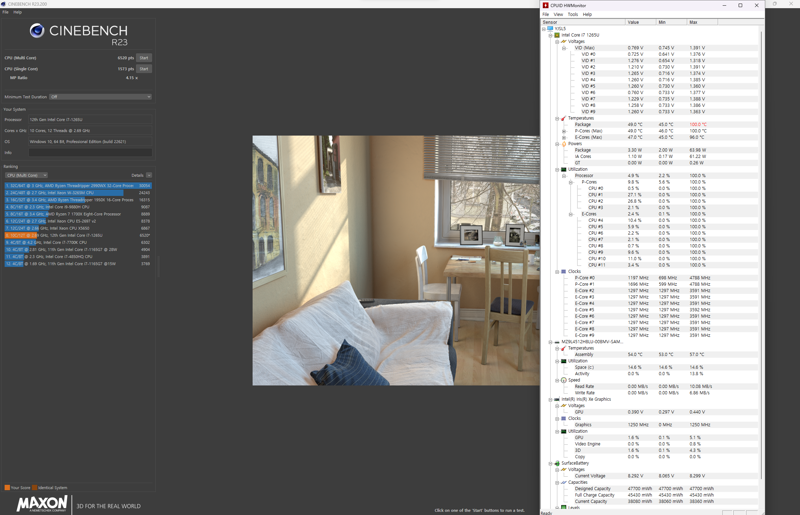Click the CPU Temperatures thermometer icon
Screen dimensions: 800x515
(x=564, y=118)
